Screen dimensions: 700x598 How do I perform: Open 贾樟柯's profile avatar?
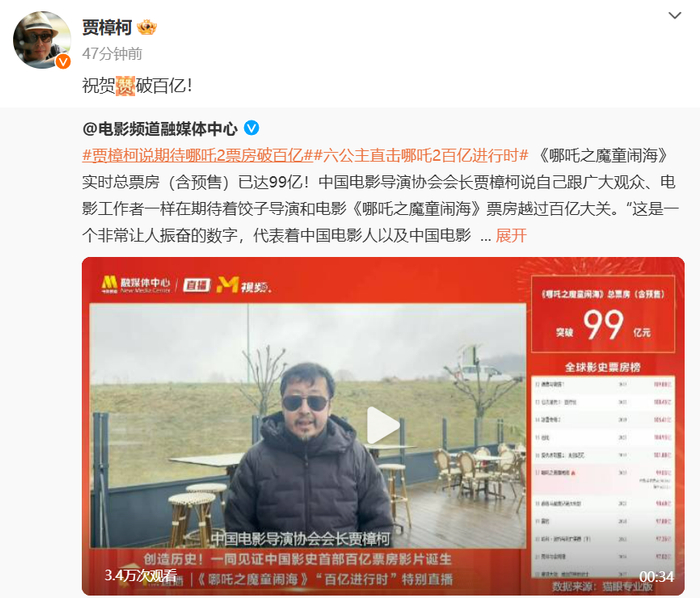(42, 40)
